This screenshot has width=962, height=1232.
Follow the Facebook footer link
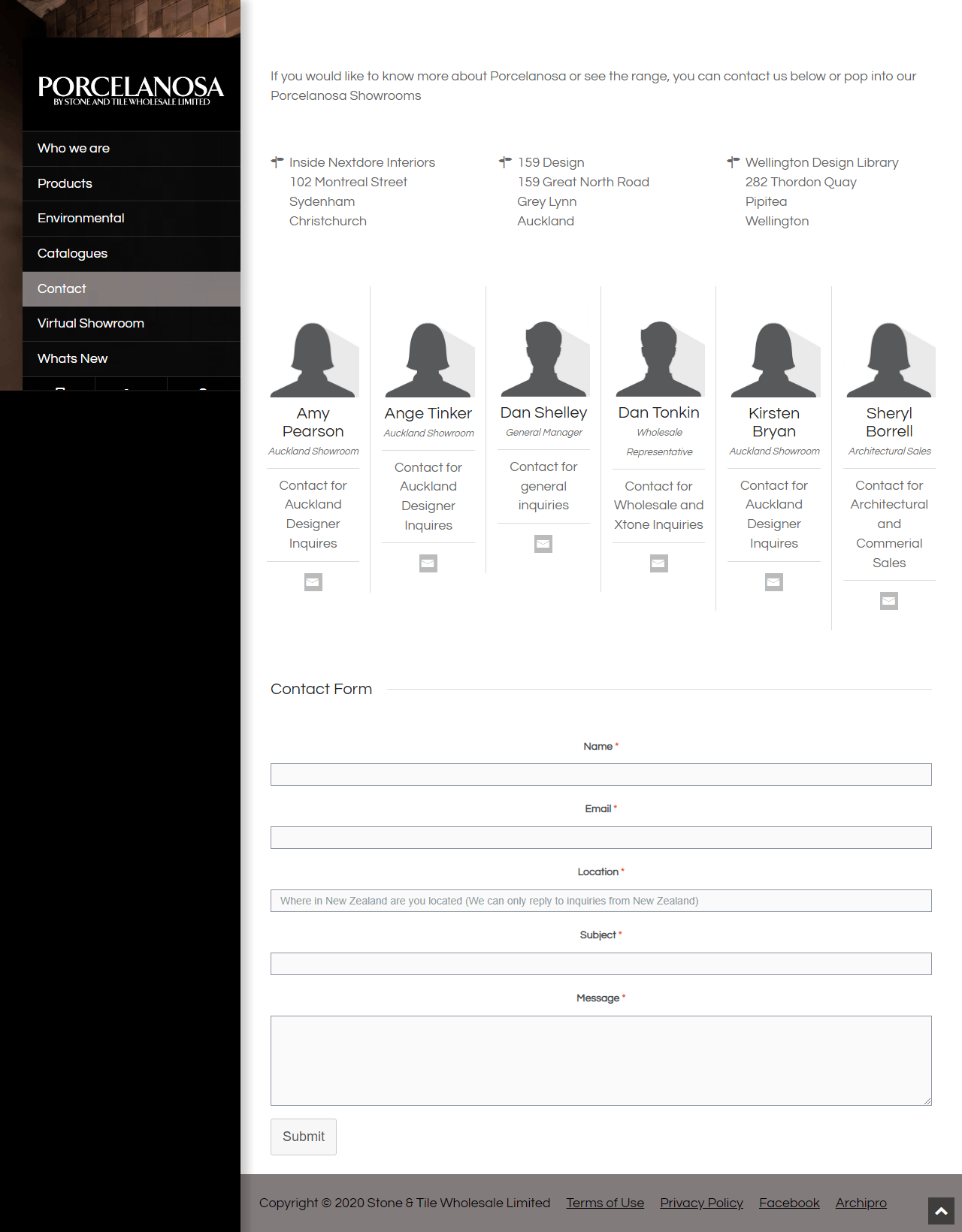click(x=789, y=1203)
